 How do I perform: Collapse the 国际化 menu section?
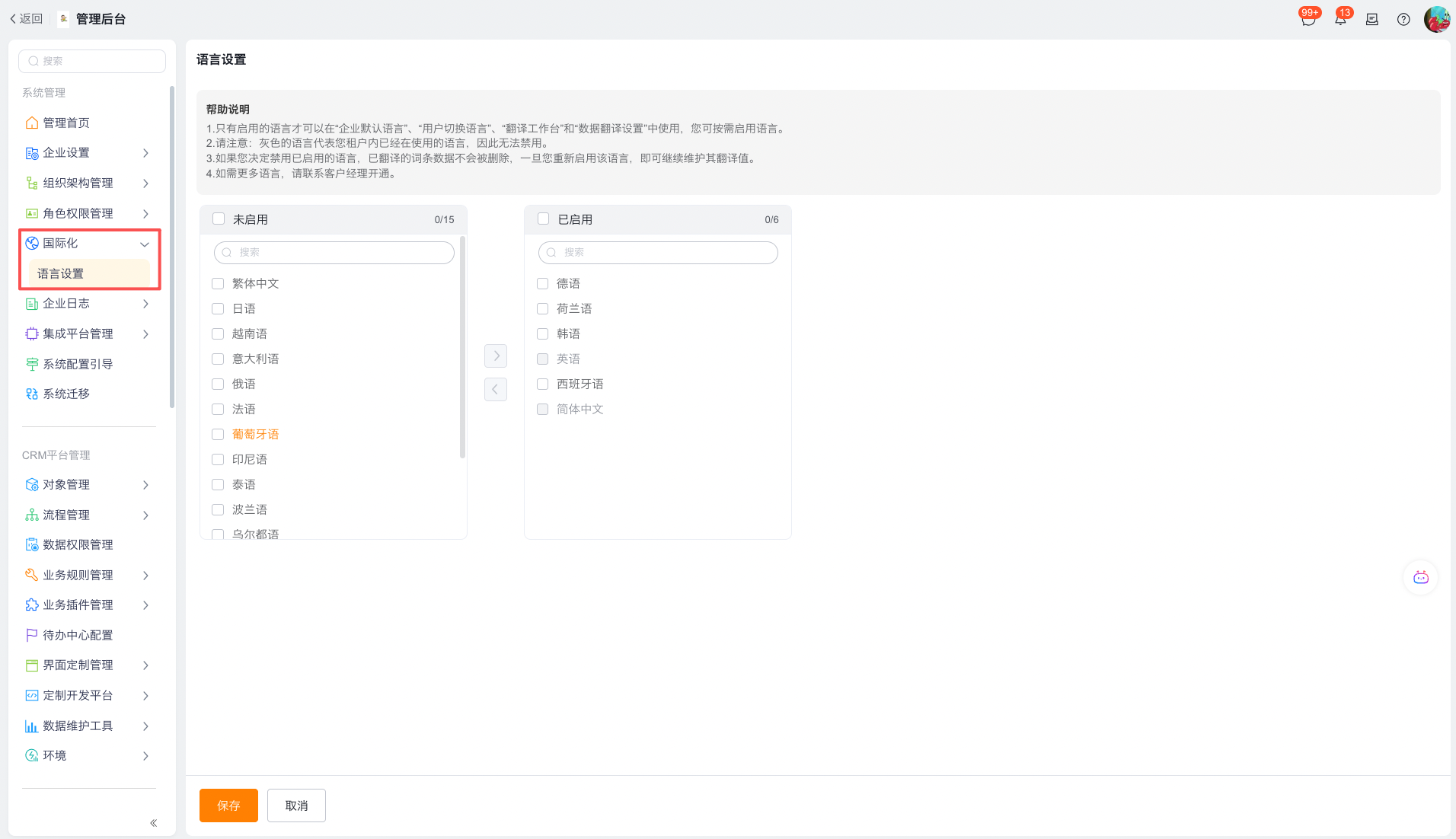145,244
